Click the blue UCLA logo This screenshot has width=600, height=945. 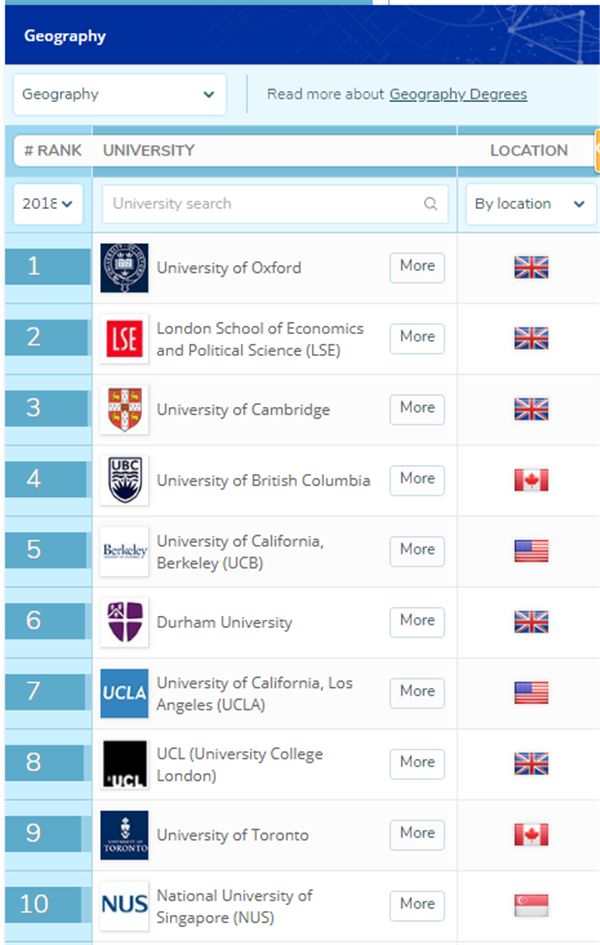coord(124,693)
